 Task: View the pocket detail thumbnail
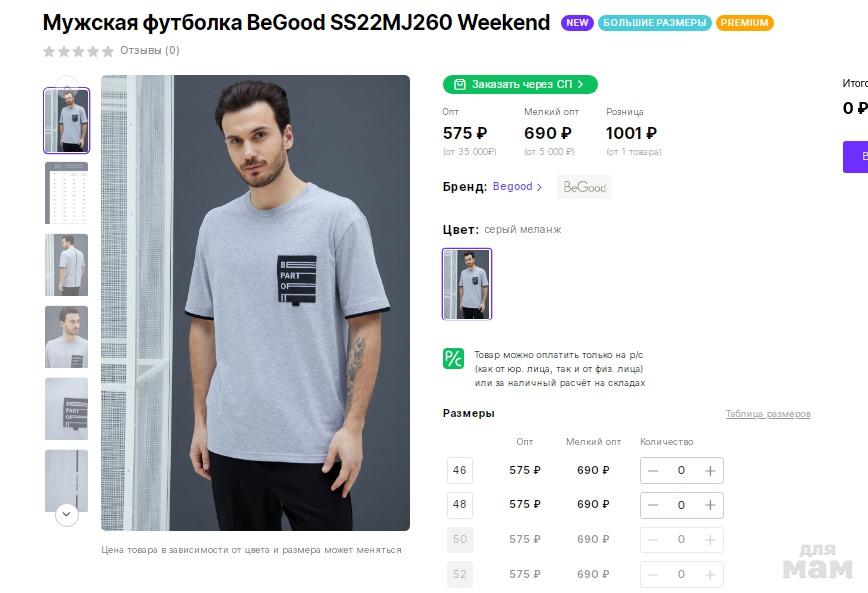[66, 409]
